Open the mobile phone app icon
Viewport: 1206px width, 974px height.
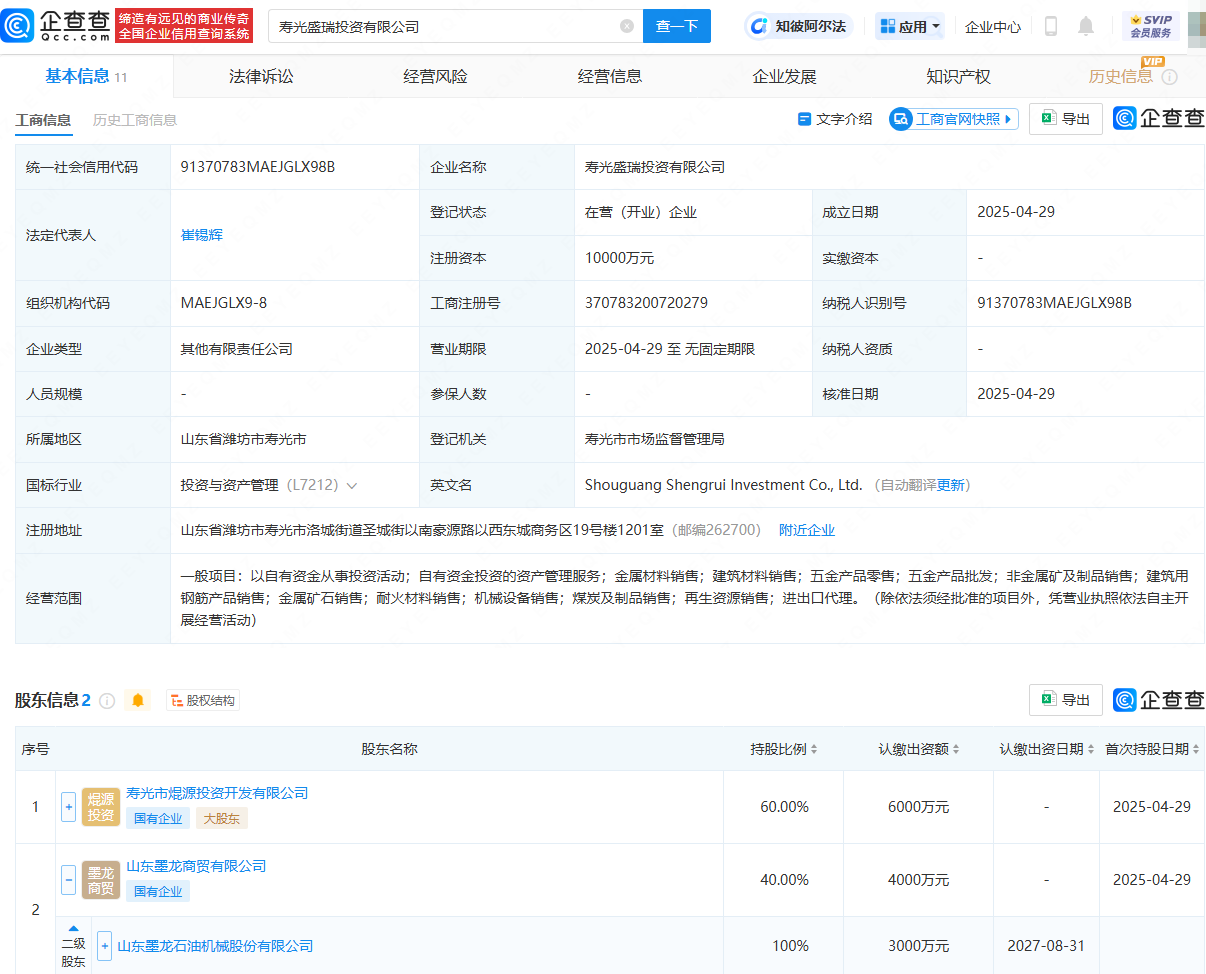[1051, 26]
